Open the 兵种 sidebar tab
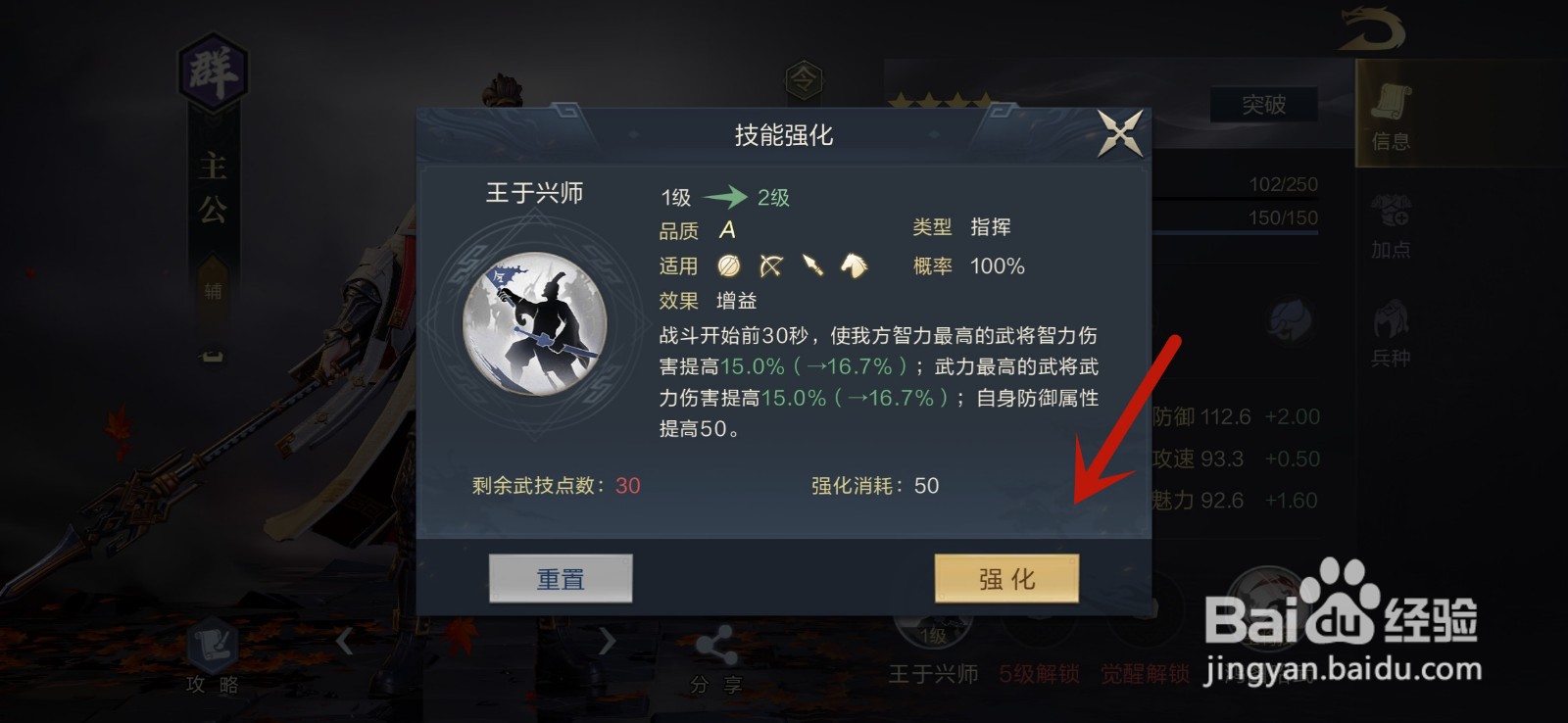The width and height of the screenshot is (1568, 723). 1391,333
